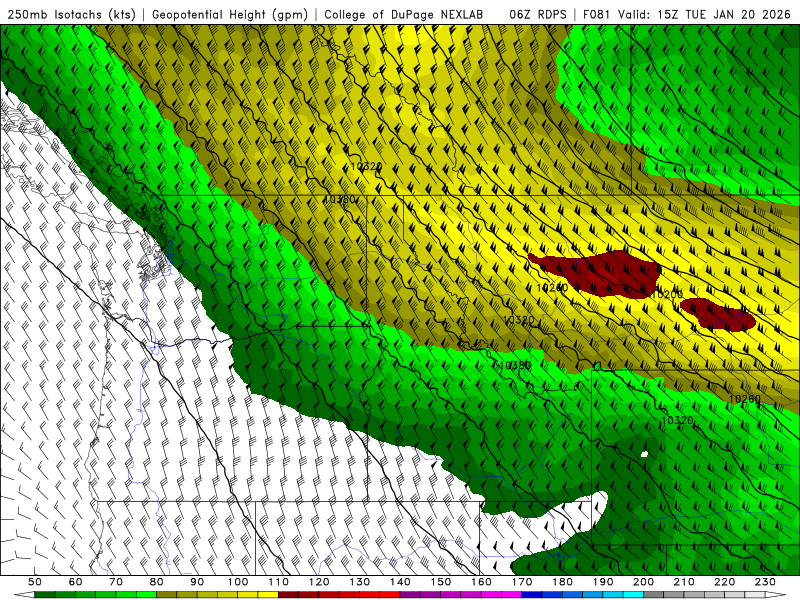
Task: Select the darkest green swatch below 50
Action: pos(45,595)
